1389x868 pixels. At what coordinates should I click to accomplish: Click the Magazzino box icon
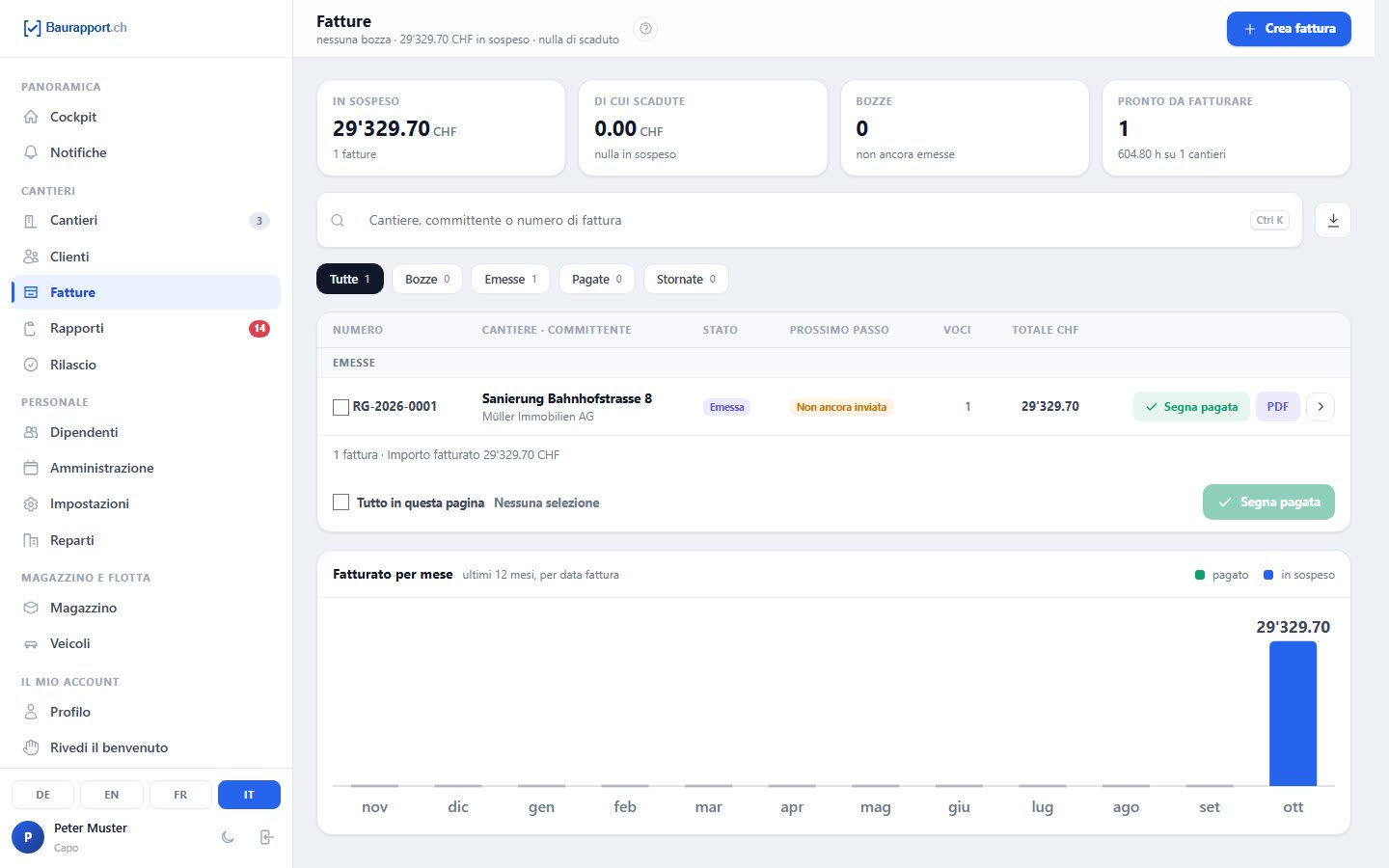(31, 608)
